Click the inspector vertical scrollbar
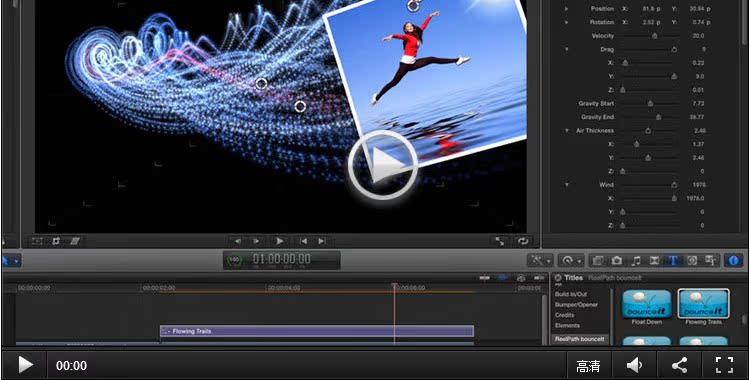Viewport: 751px width, 380px height. pyautogui.click(x=745, y=24)
